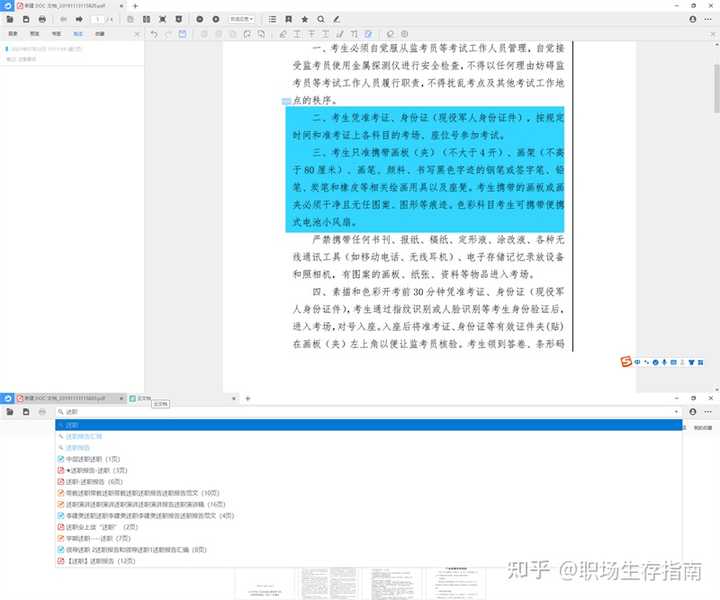Click the Sogou input method S logo

[626, 362]
